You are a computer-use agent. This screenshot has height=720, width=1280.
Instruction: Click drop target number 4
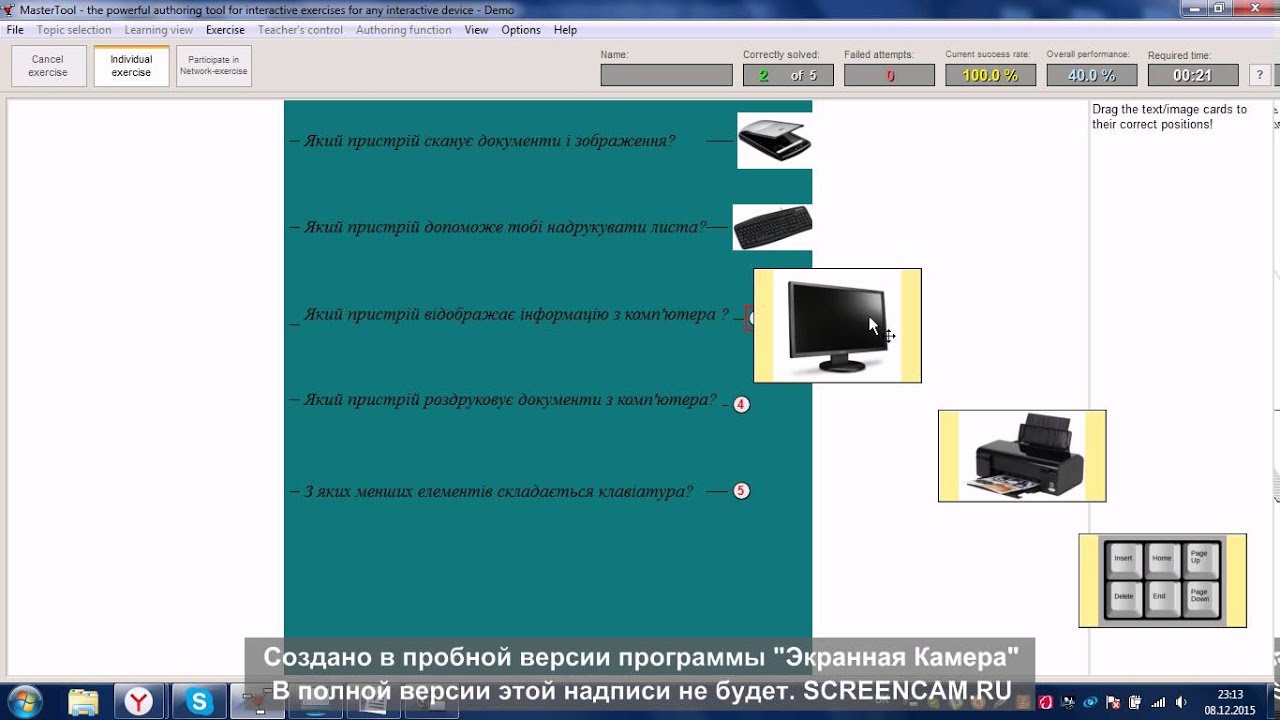741,404
